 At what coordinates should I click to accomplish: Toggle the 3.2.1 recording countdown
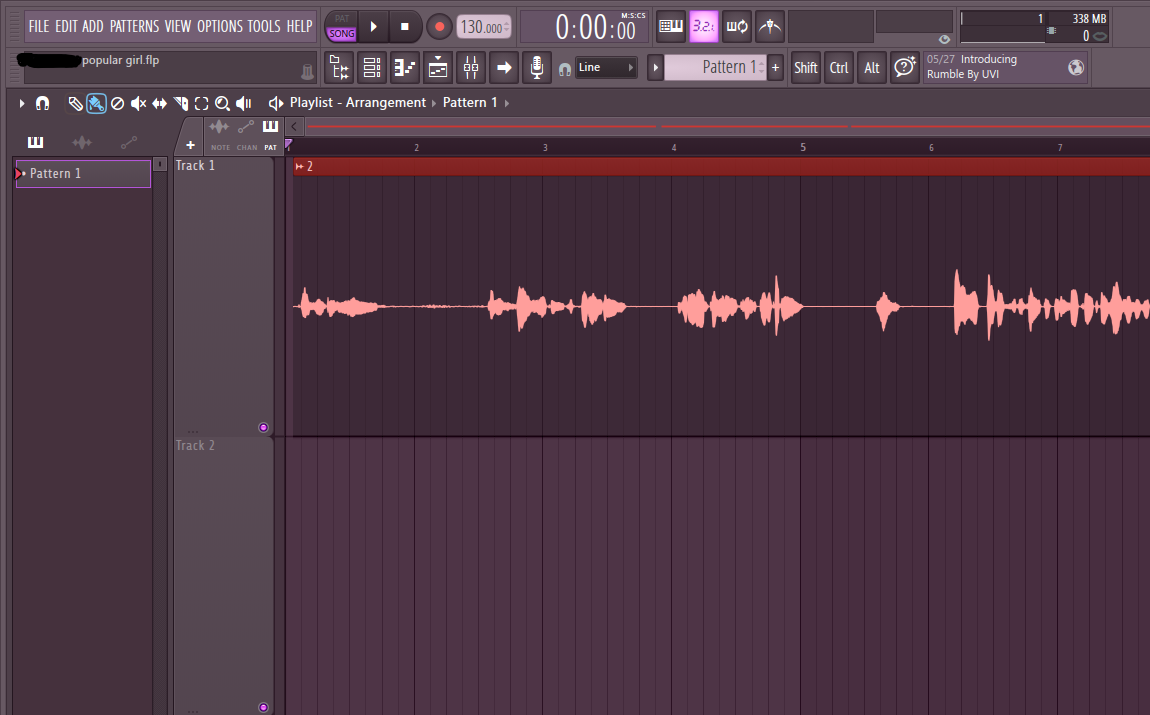tap(703, 26)
